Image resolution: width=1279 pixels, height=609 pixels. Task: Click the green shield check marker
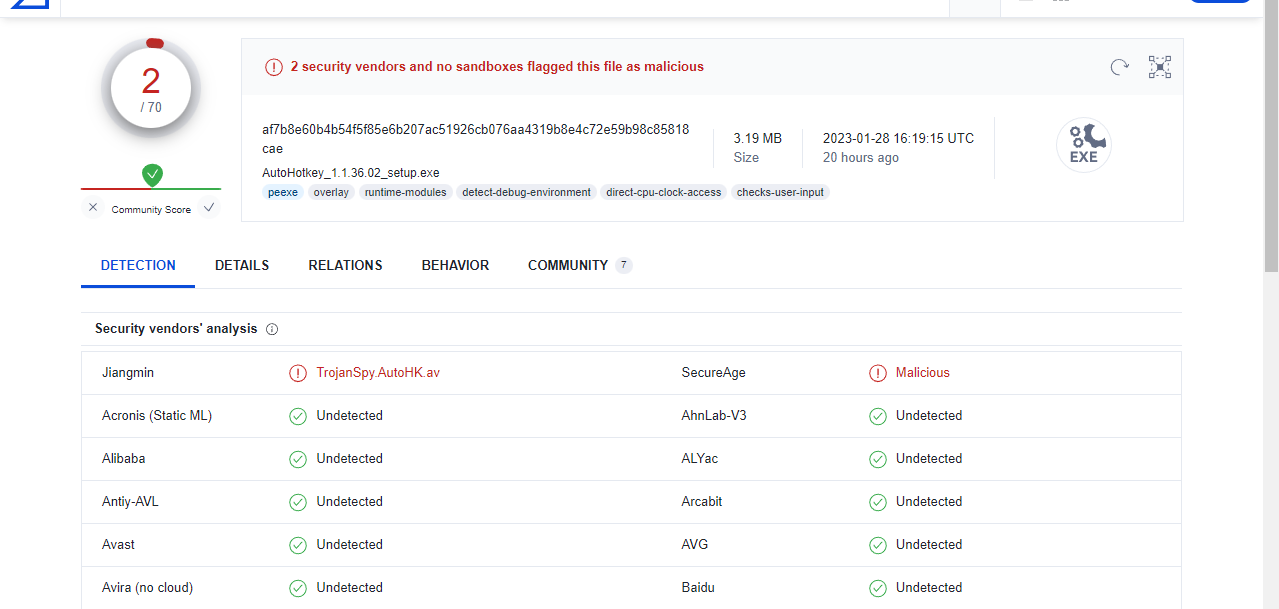pyautogui.click(x=152, y=175)
